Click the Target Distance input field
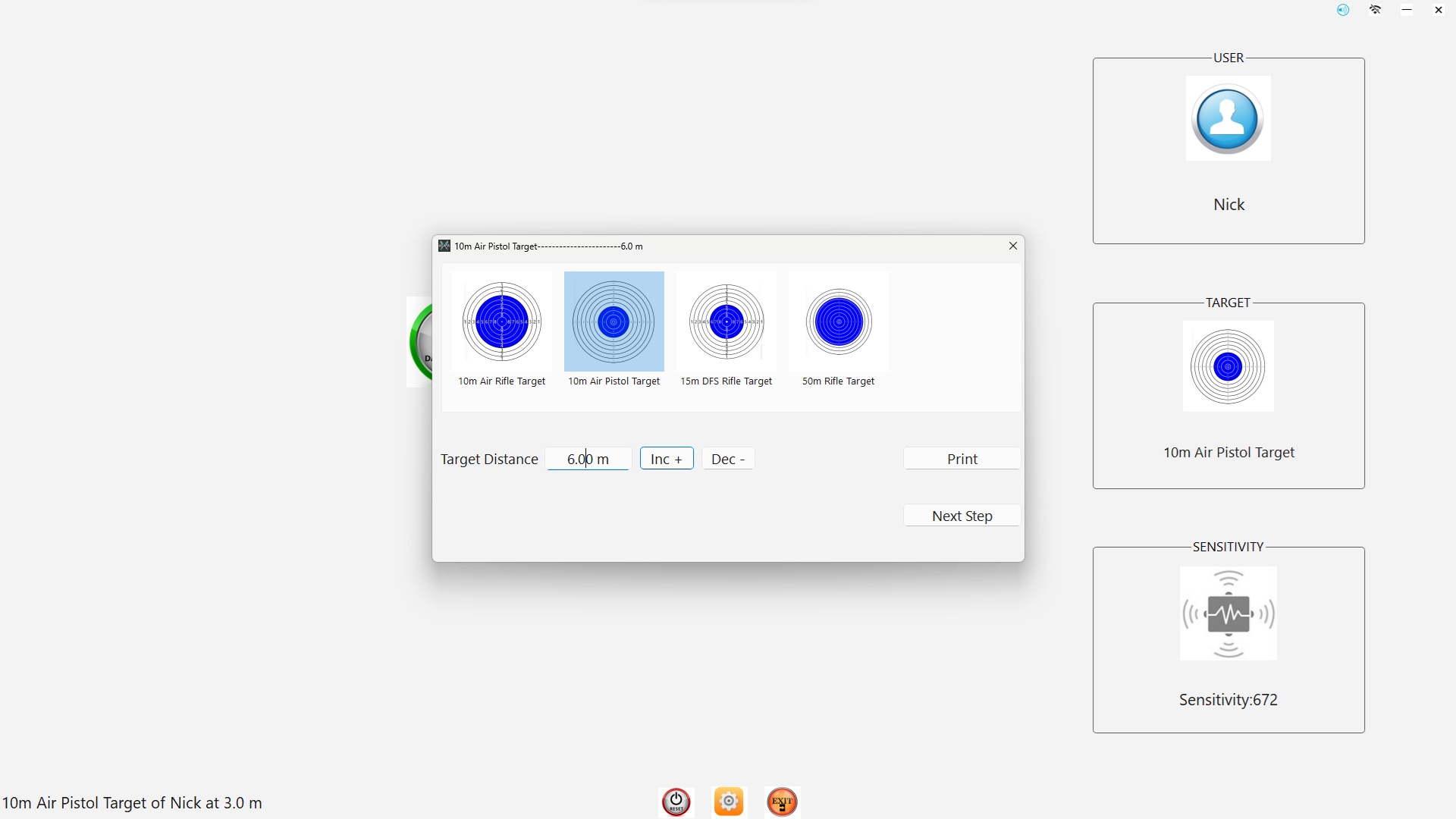 588,459
